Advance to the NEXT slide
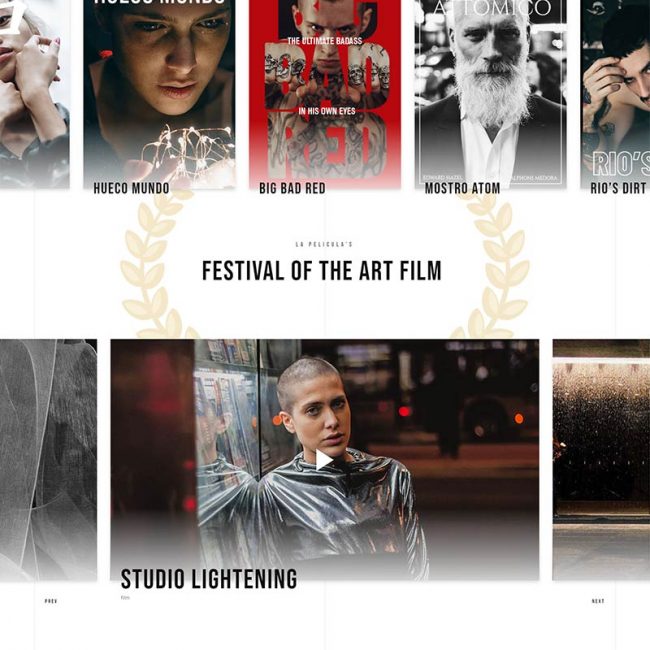This screenshot has height=650, width=650. click(598, 601)
